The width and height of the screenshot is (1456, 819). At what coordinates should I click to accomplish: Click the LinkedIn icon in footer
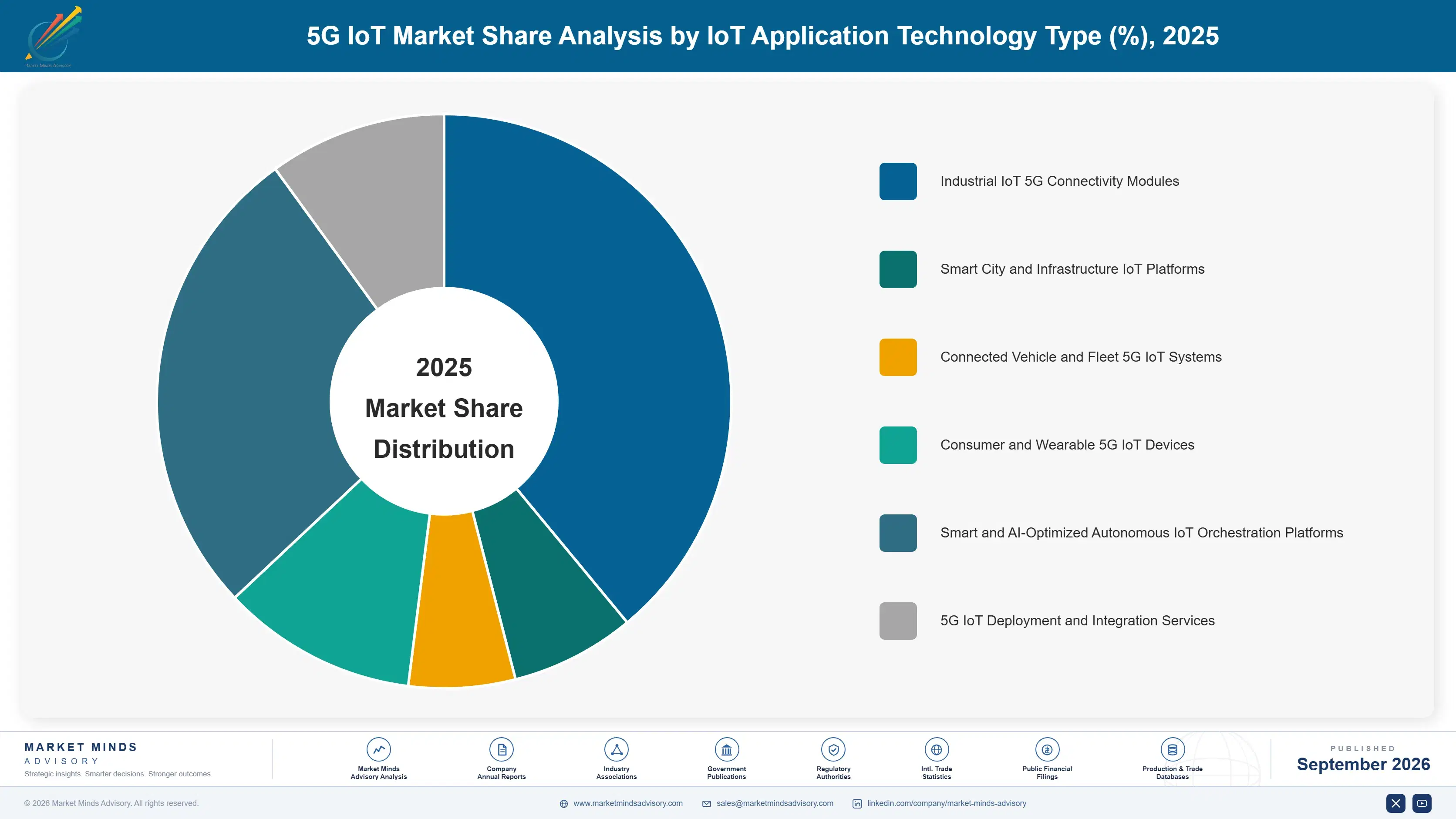tap(857, 804)
